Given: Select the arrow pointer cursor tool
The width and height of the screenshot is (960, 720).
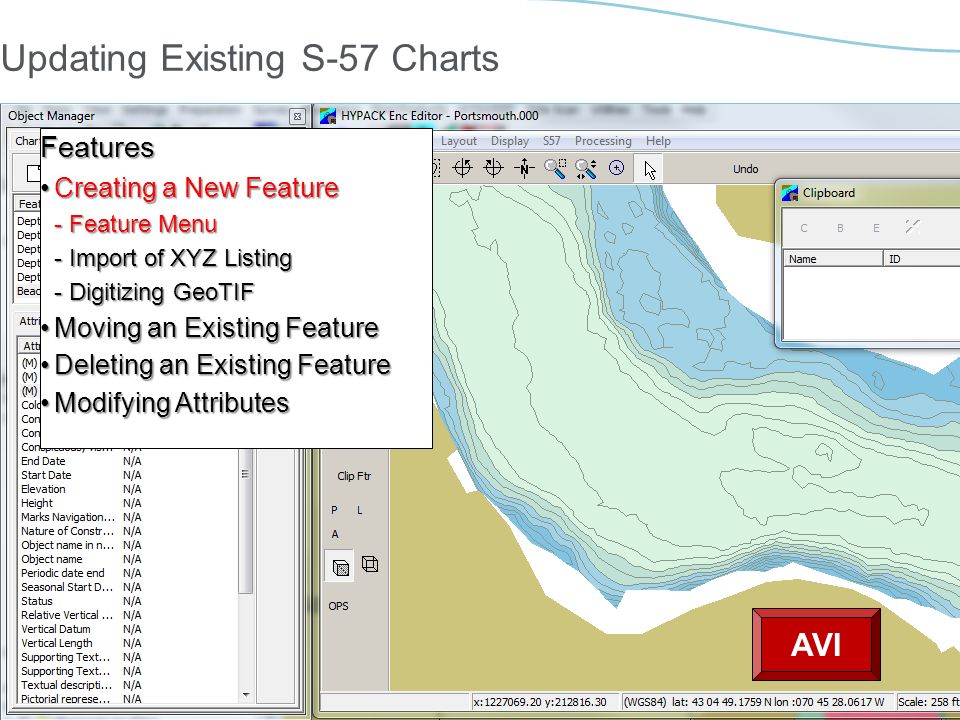Looking at the screenshot, I should click(650, 170).
